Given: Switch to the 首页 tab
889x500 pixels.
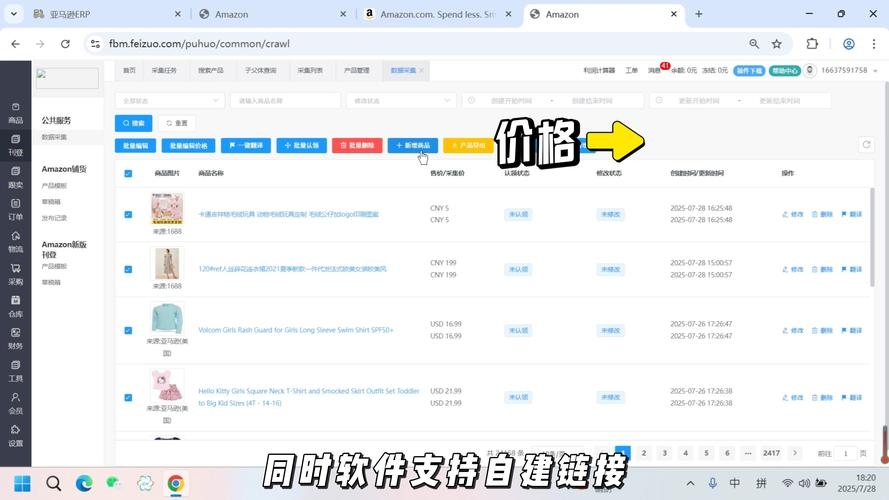Looking at the screenshot, I should tap(129, 70).
